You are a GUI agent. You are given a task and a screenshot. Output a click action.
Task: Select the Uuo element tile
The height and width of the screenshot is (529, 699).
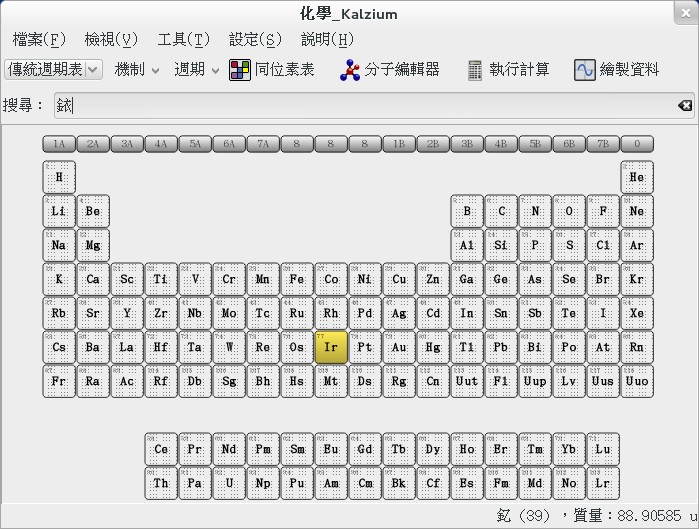[x=637, y=381]
